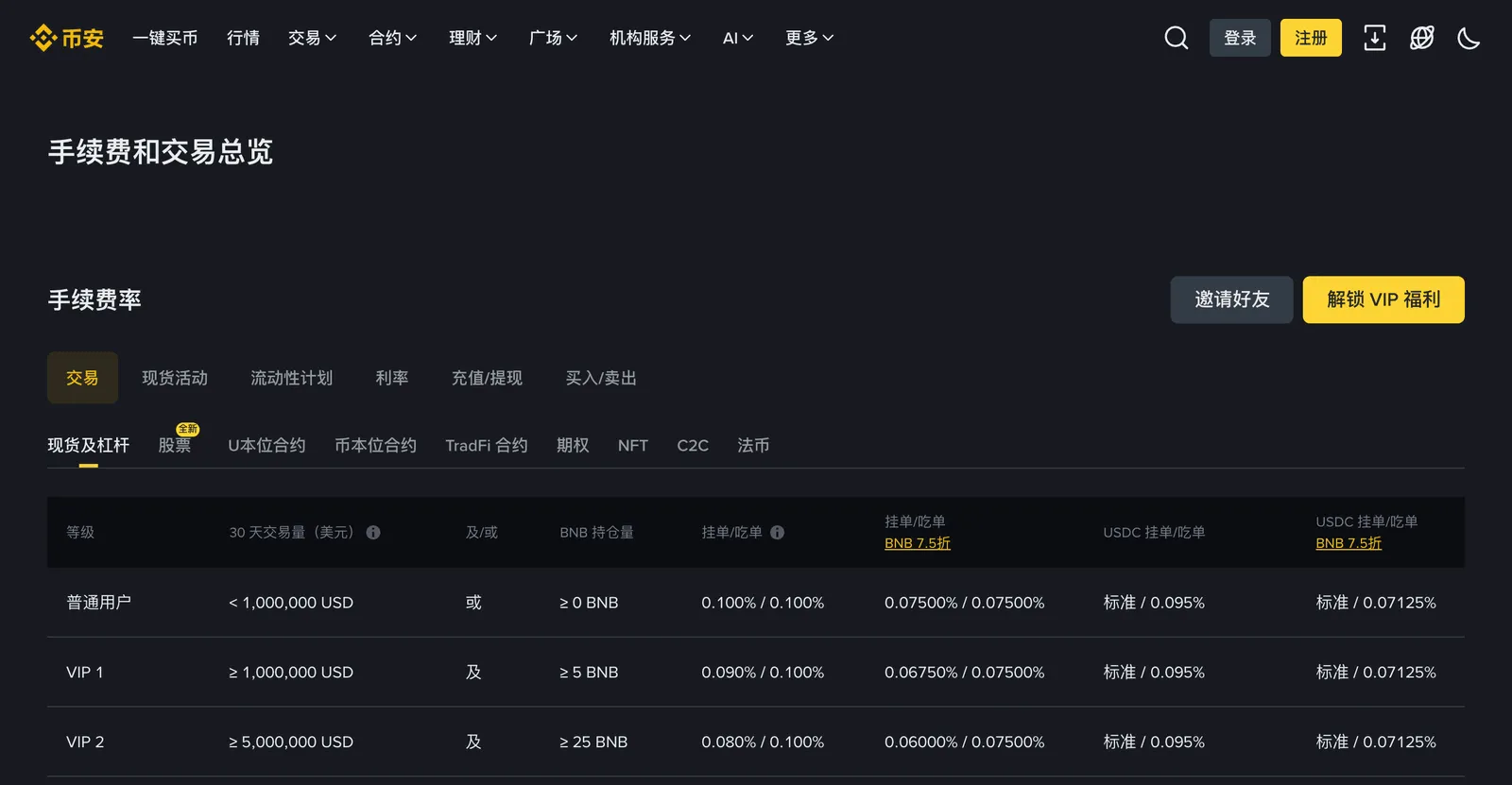Click the yellow 注册 button
The height and width of the screenshot is (785, 1512).
coord(1311,38)
